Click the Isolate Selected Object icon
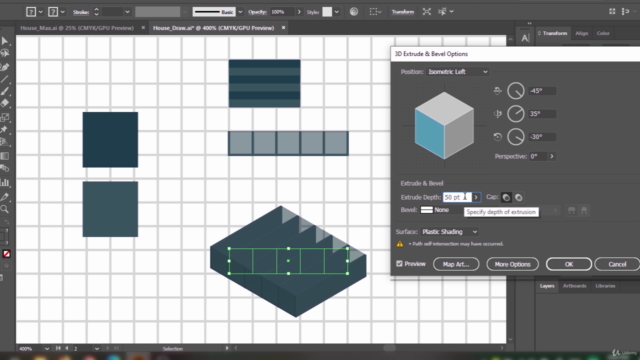640x360 pixels. coord(427,11)
